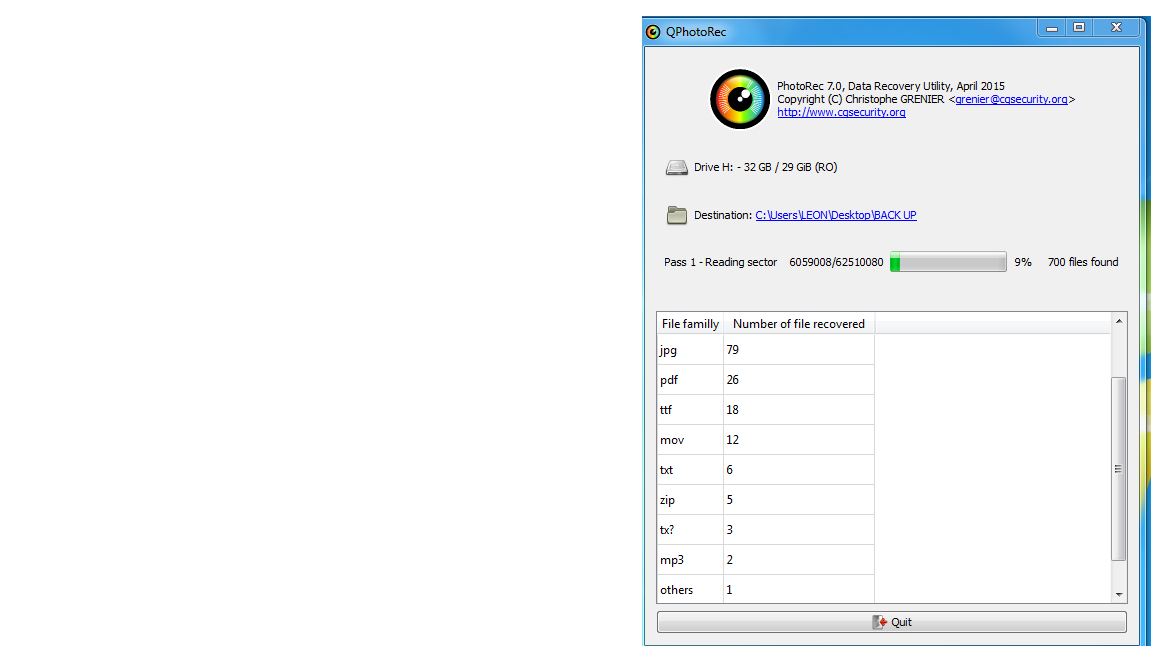
Task: Click the 18 count for ttf
Action: pos(732,410)
